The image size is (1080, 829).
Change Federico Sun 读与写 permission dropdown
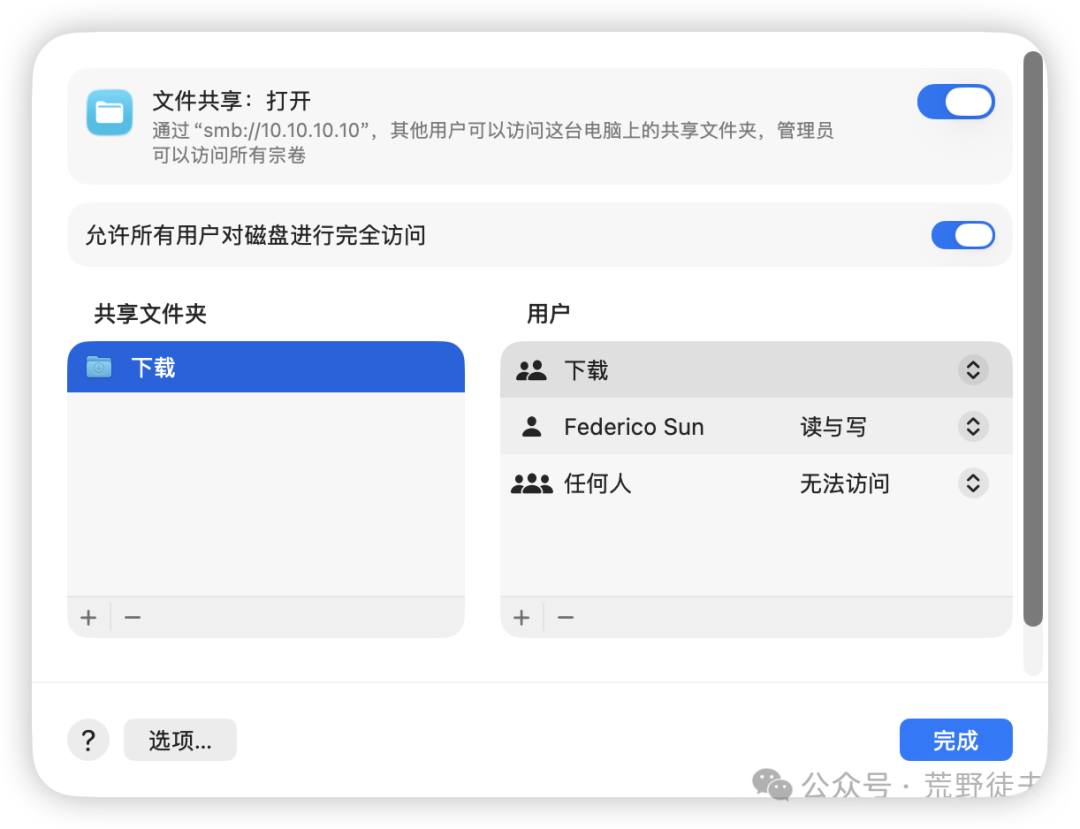[x=973, y=427]
